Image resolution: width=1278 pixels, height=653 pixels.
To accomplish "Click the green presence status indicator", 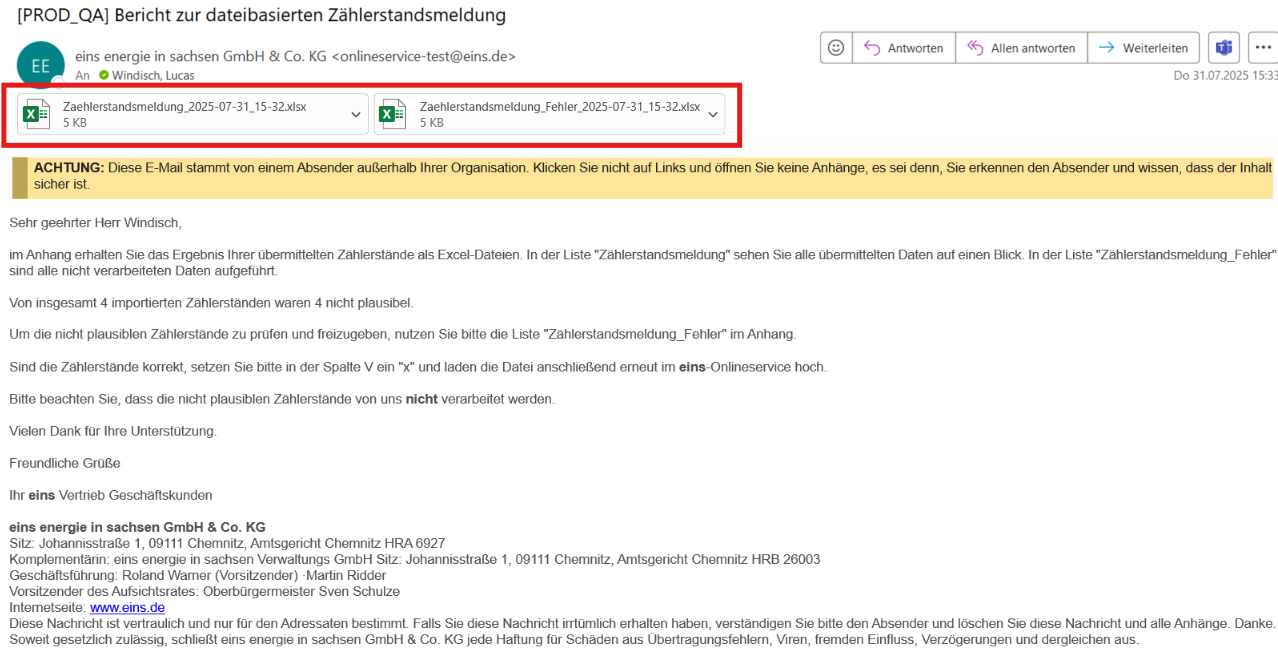I will (x=104, y=76).
